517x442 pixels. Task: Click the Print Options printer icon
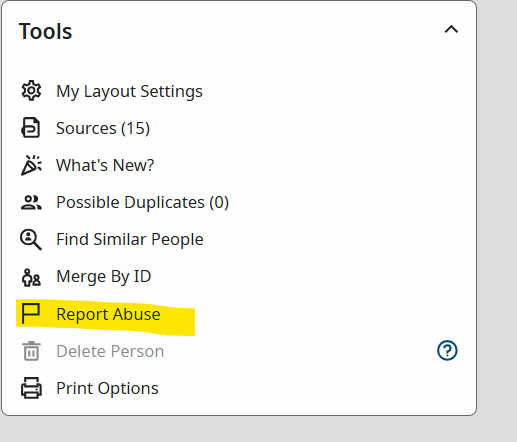pos(31,388)
